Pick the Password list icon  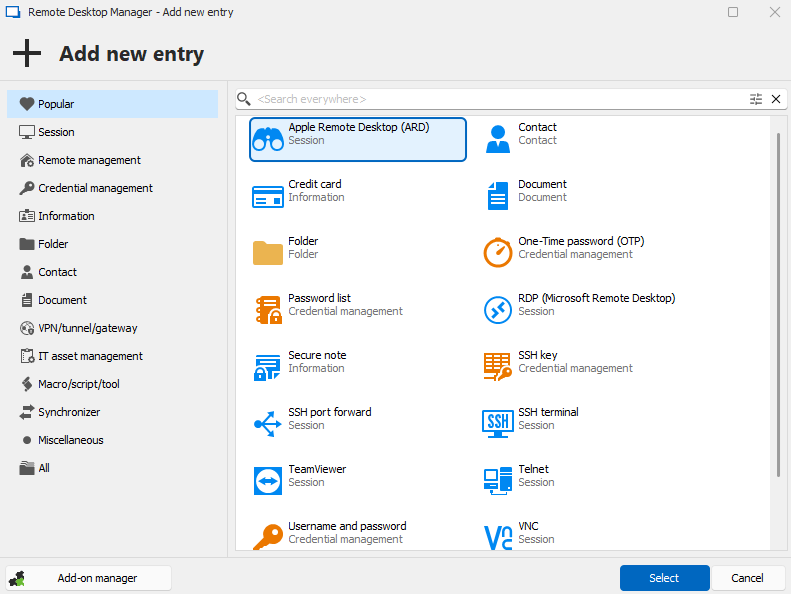coord(268,309)
